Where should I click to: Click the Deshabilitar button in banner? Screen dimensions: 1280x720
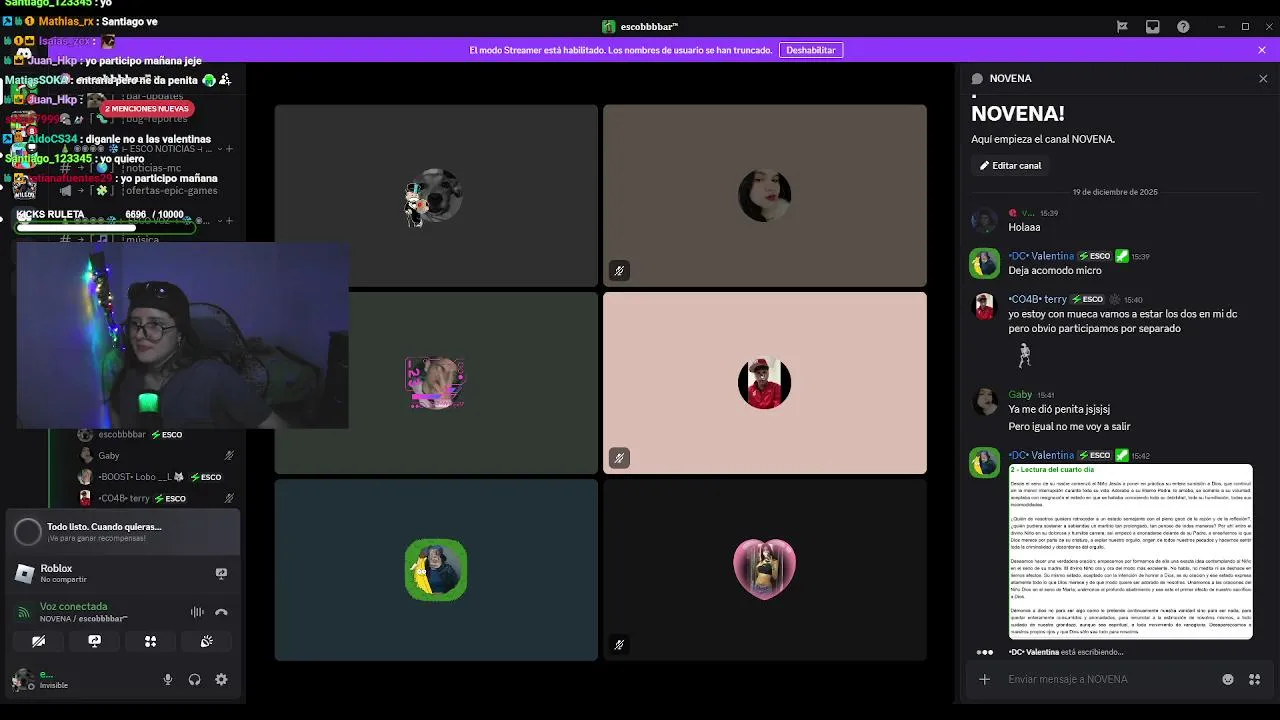811,50
